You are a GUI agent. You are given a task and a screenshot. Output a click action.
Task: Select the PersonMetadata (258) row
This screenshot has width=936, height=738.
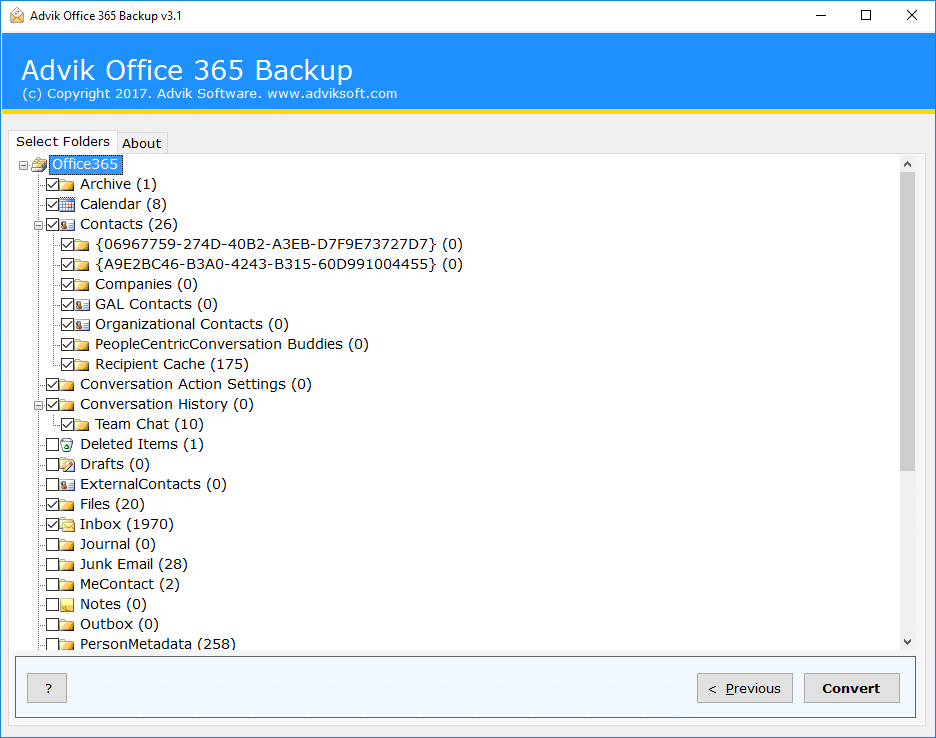coord(158,644)
